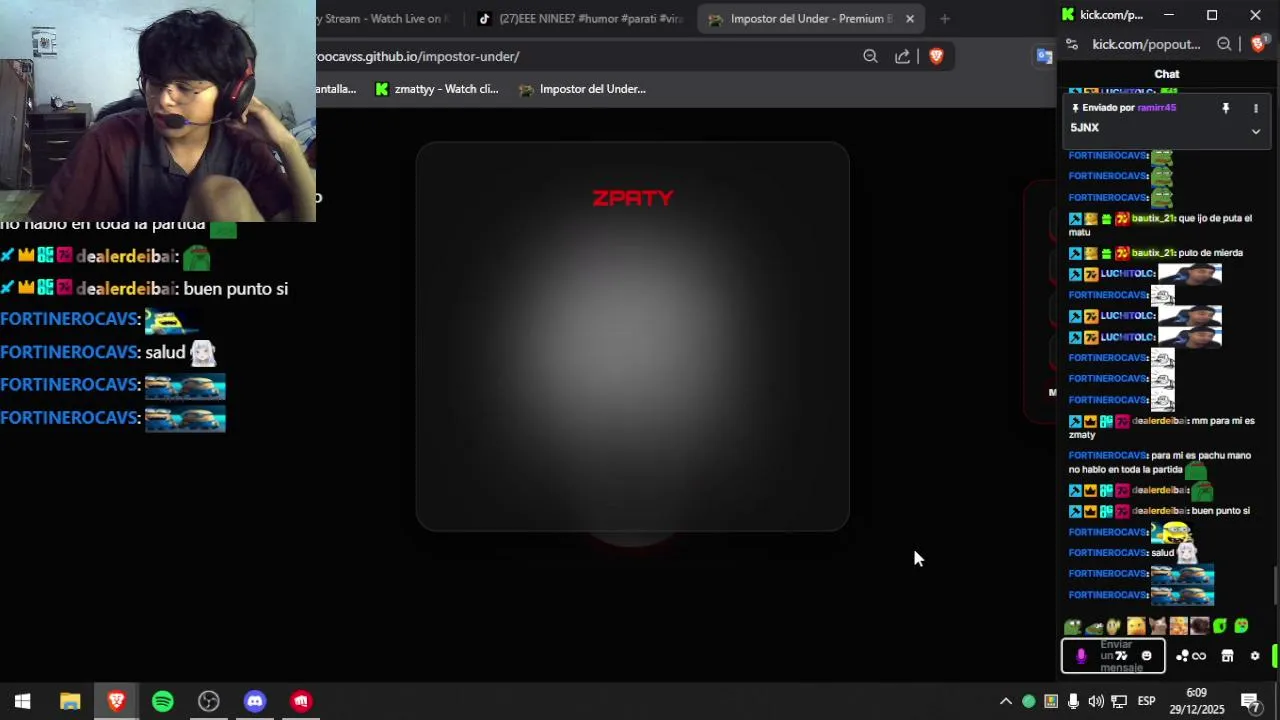Image resolution: width=1280 pixels, height=720 pixels.
Task: Click the green send bar at chat edge
Action: click(x=1275, y=656)
